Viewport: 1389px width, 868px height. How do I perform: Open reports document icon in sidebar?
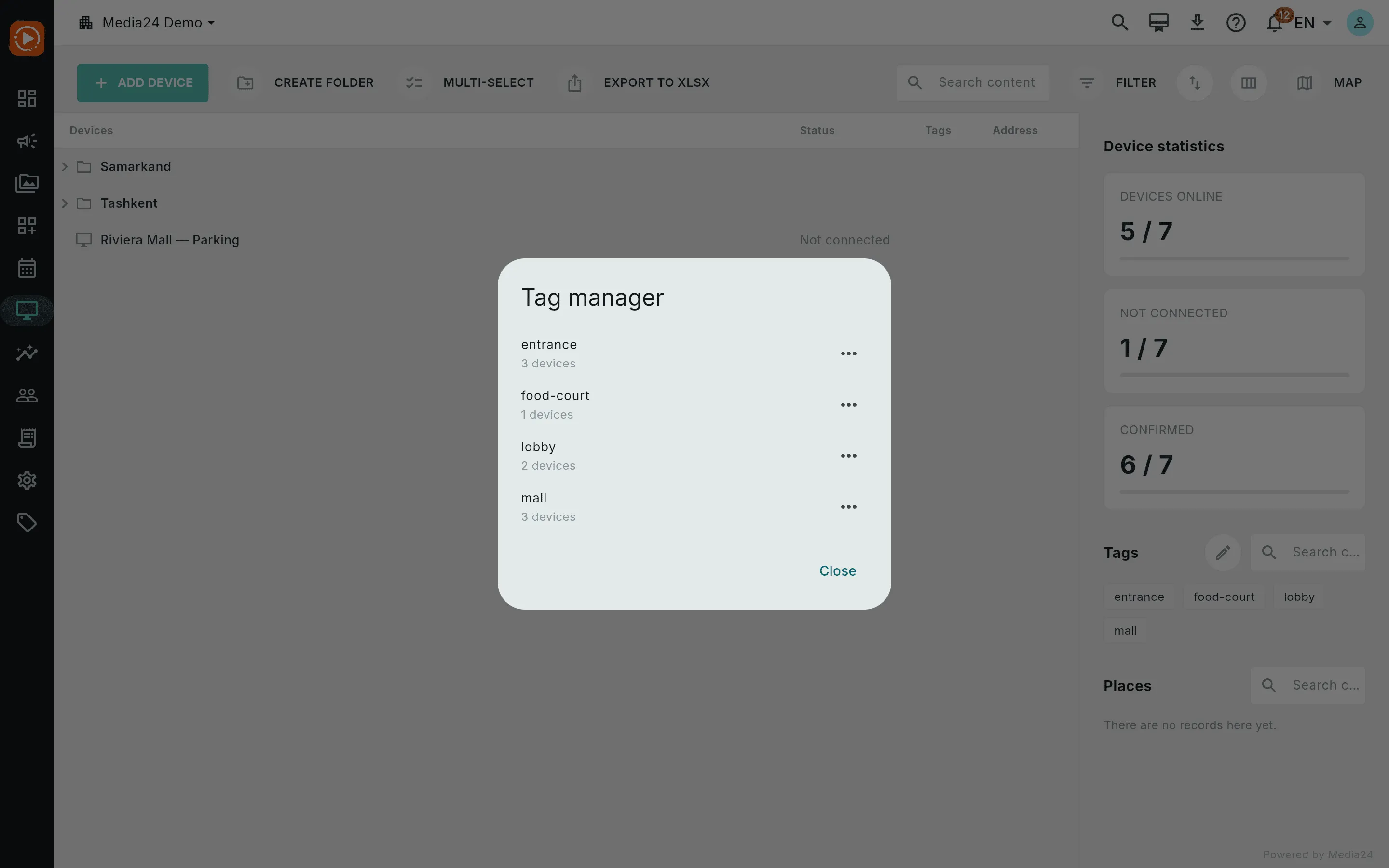click(x=27, y=438)
